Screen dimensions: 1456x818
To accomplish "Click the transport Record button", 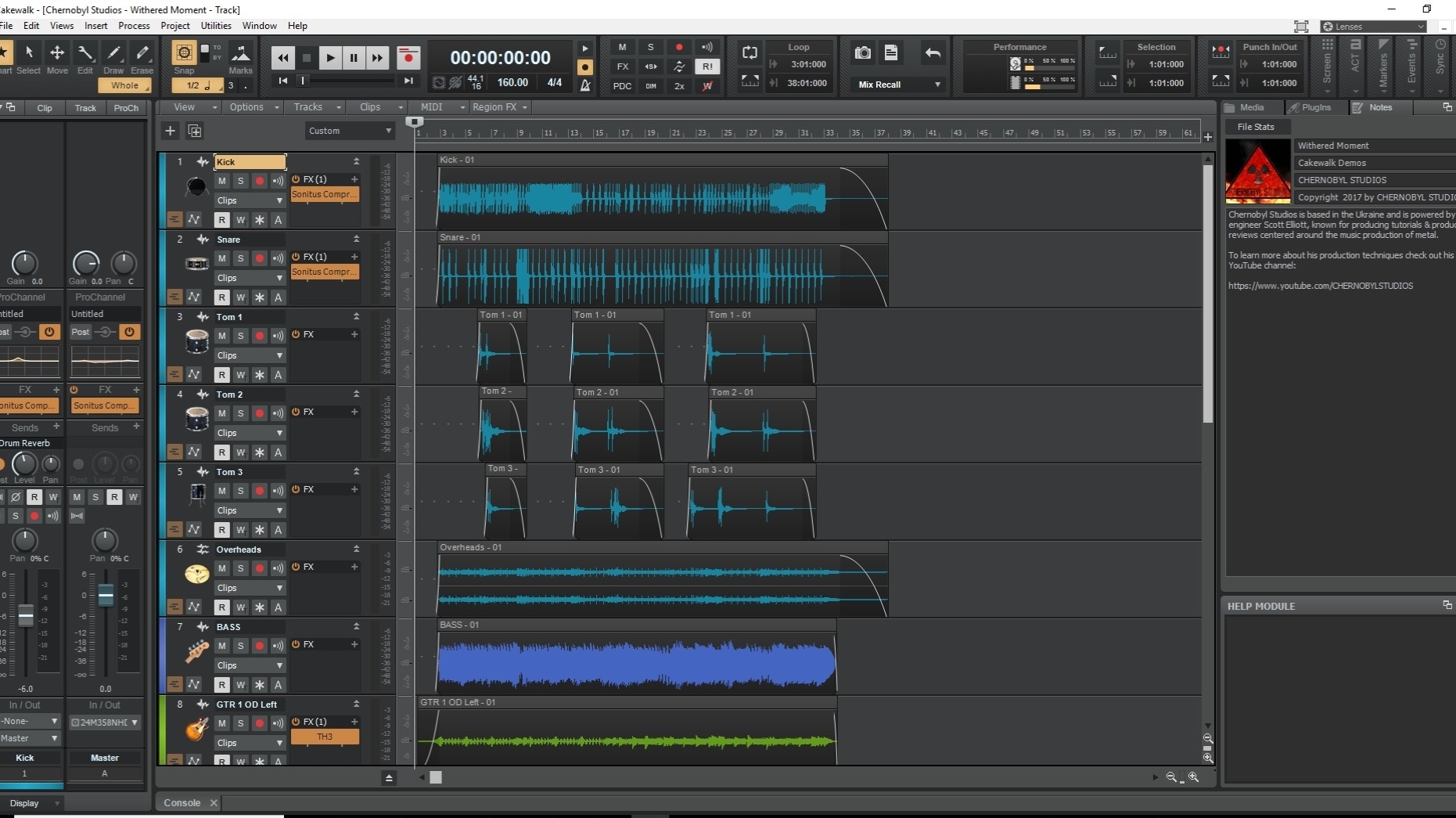I will click(408, 57).
